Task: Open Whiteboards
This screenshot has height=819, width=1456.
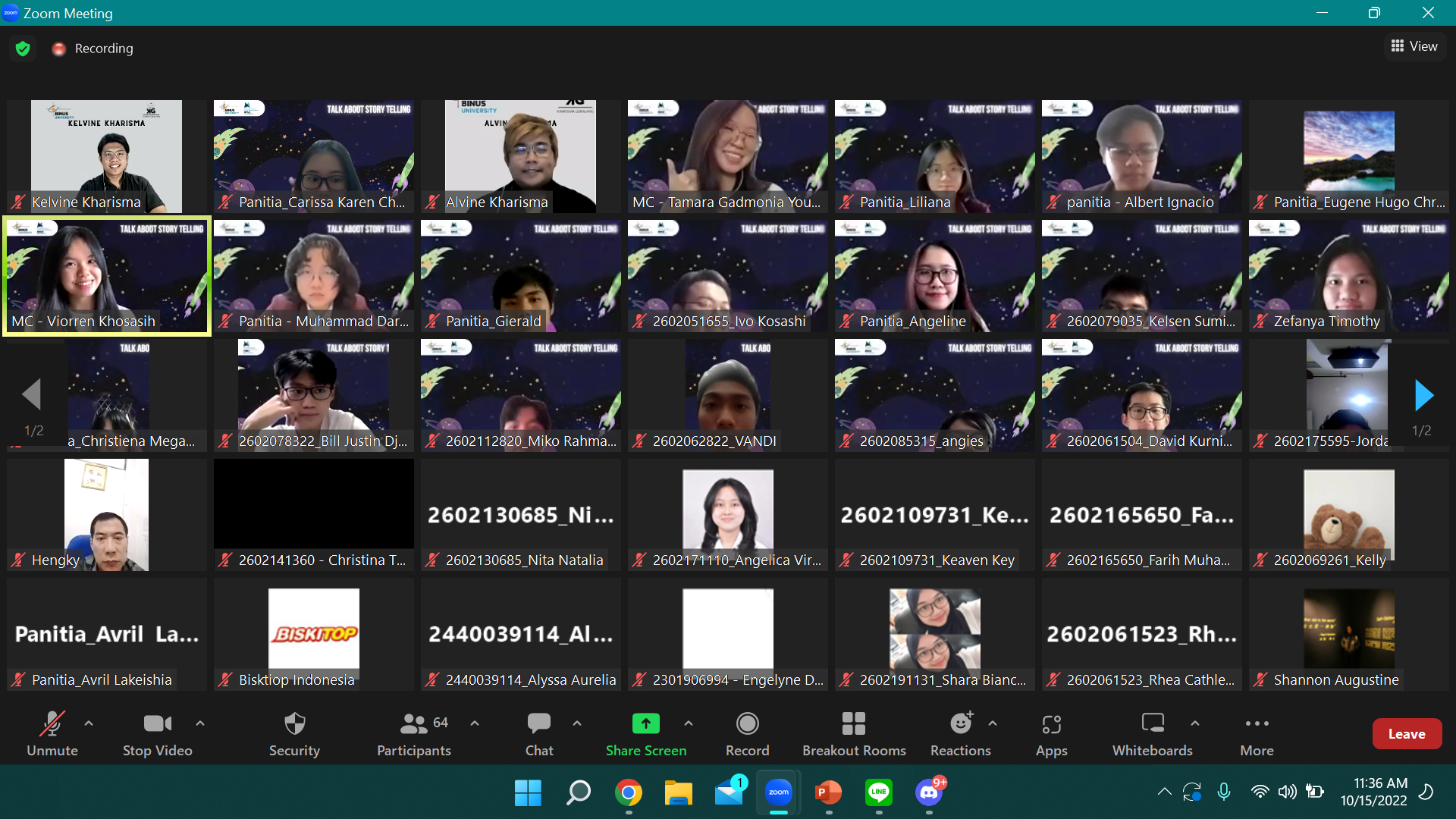Action: (x=1152, y=733)
